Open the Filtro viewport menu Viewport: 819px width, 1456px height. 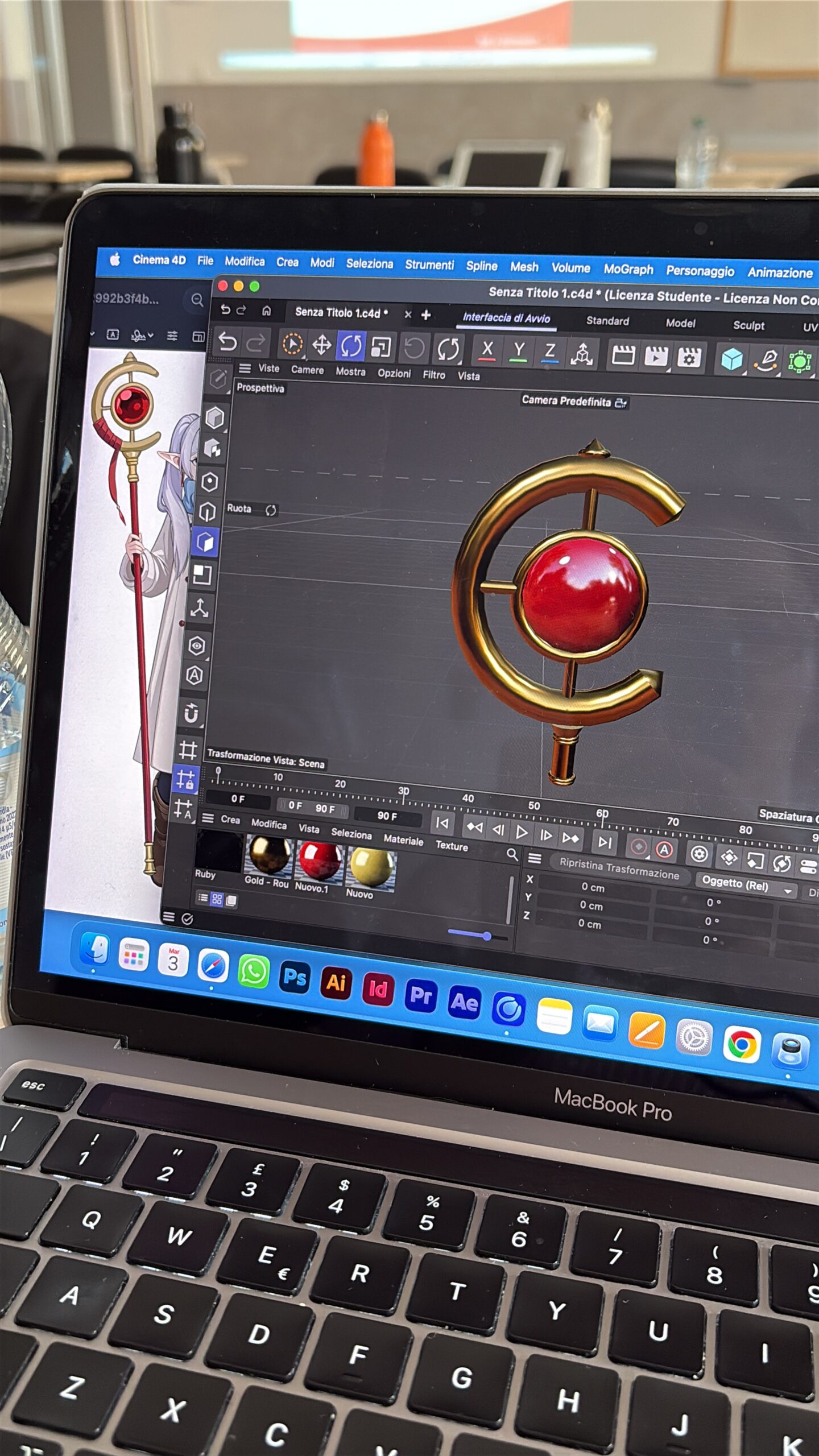(x=433, y=375)
